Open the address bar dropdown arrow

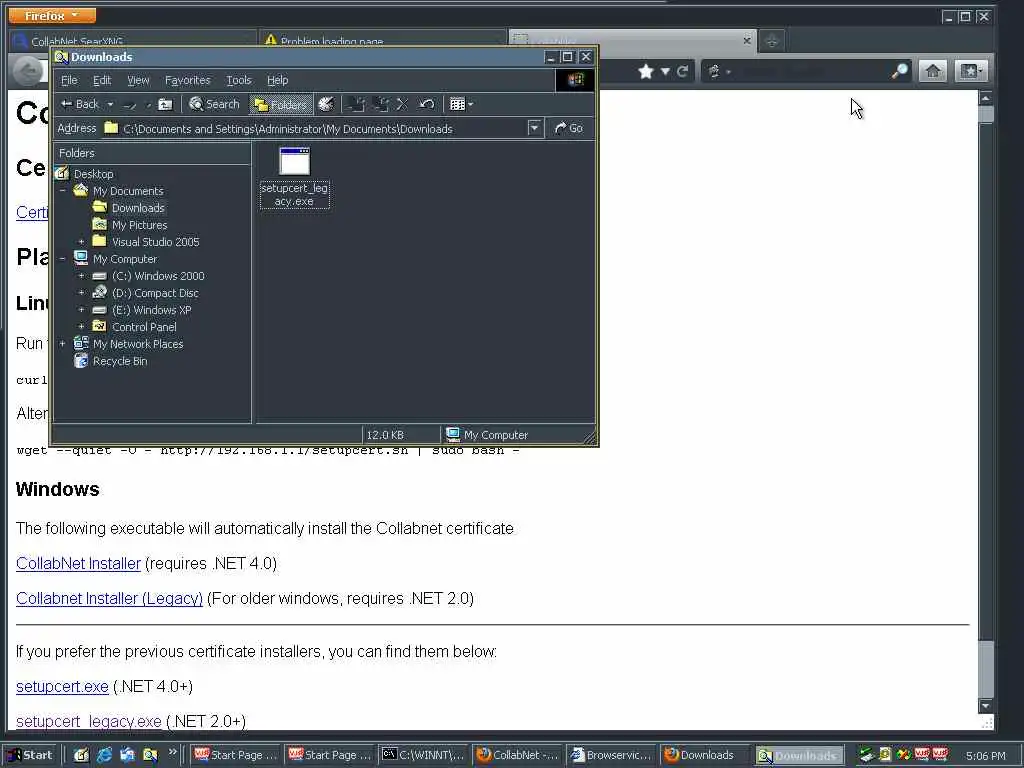pos(534,128)
